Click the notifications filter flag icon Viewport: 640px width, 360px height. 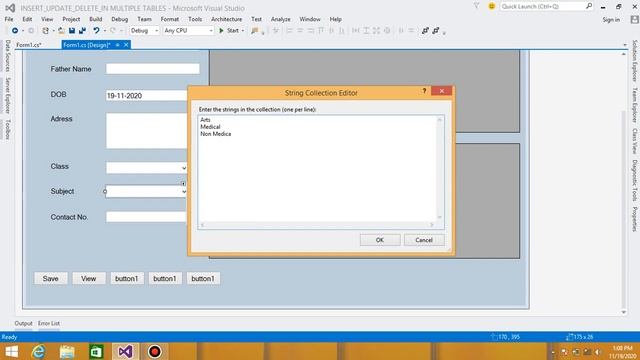pyautogui.click(x=476, y=6)
